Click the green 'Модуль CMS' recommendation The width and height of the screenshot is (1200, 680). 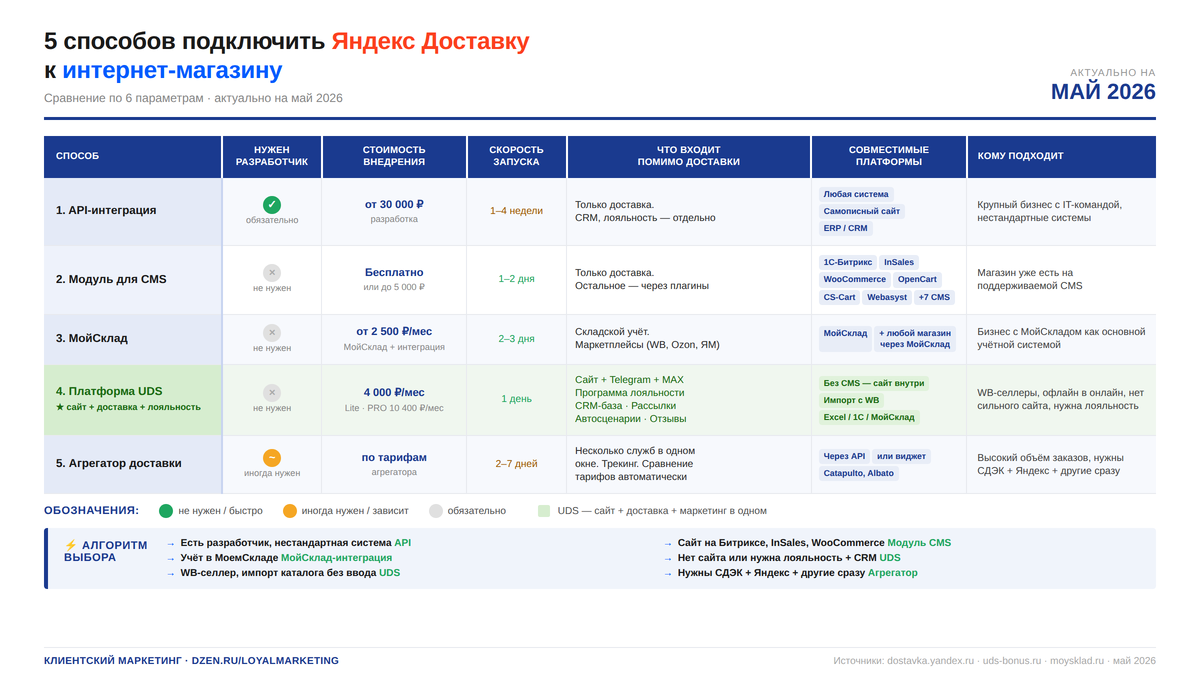click(x=919, y=543)
